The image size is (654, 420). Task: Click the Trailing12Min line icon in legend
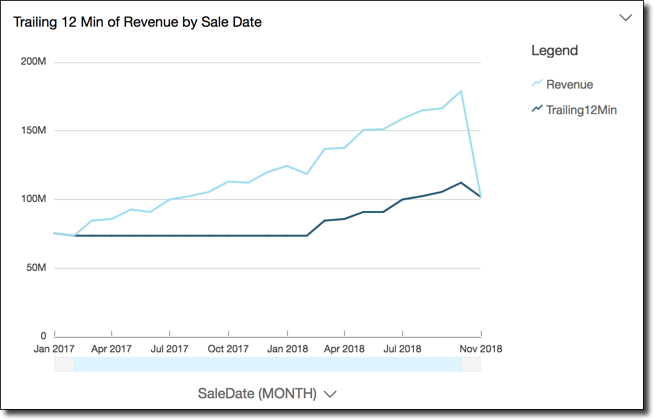pos(537,109)
